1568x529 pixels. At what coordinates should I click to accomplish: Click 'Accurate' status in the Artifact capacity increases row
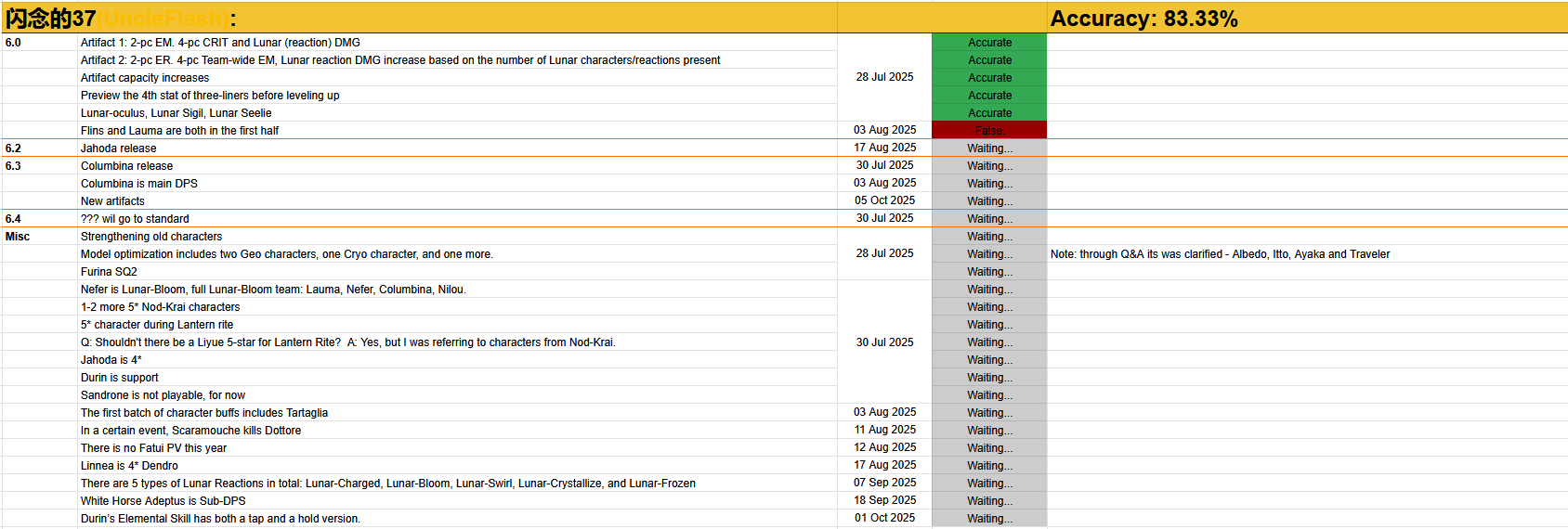989,78
